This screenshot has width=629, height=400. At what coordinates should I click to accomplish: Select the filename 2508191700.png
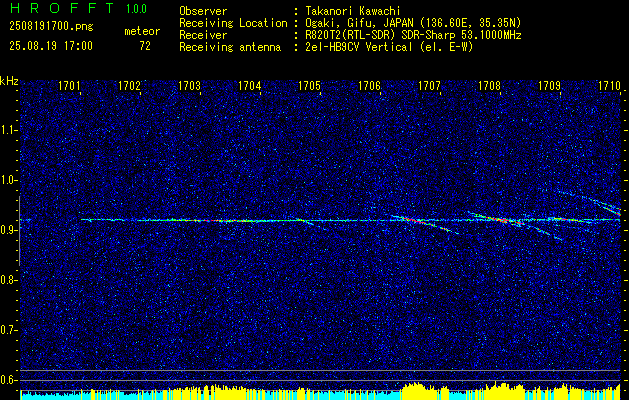pos(51,27)
